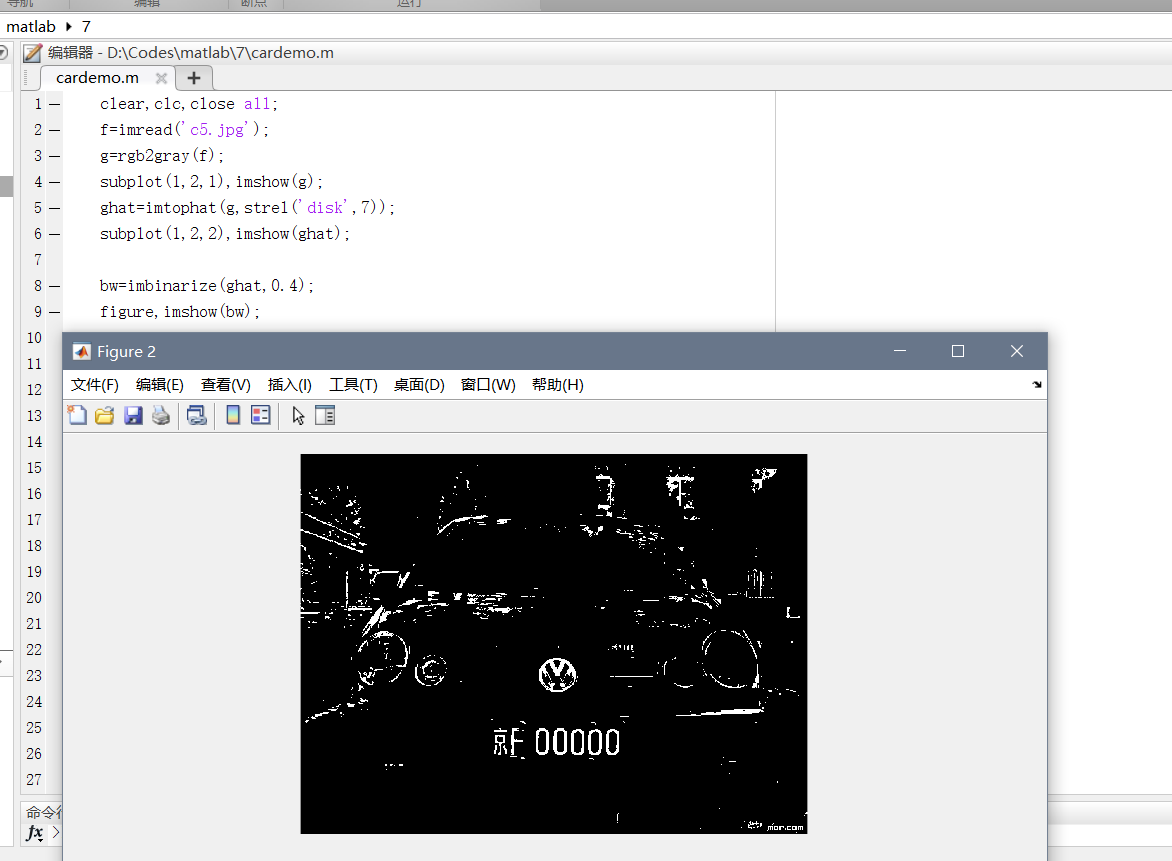The width and height of the screenshot is (1172, 861).
Task: Click folder 7 in the path breadcrumb
Action: (x=87, y=27)
